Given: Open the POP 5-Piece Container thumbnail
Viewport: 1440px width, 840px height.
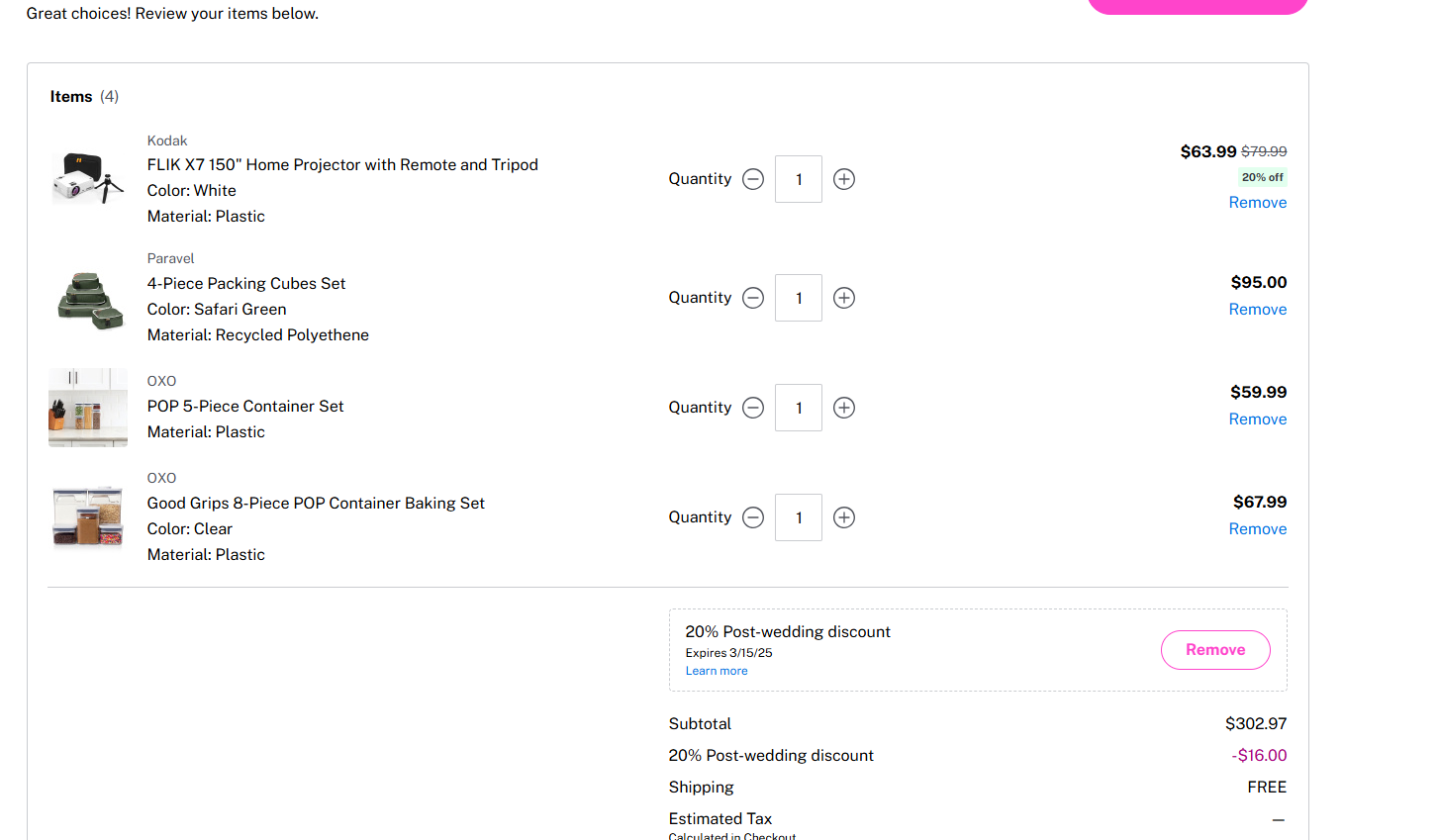Looking at the screenshot, I should [88, 408].
